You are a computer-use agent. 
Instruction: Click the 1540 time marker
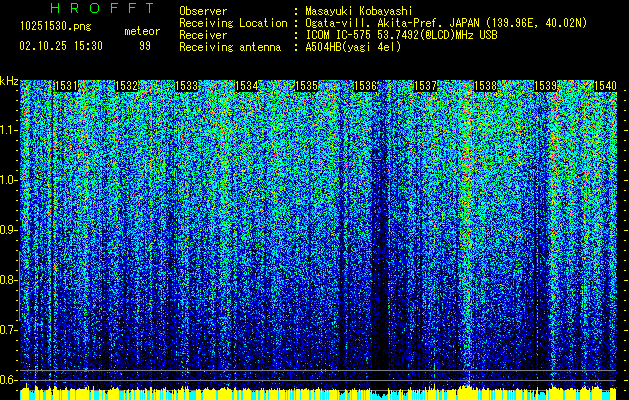[605, 86]
